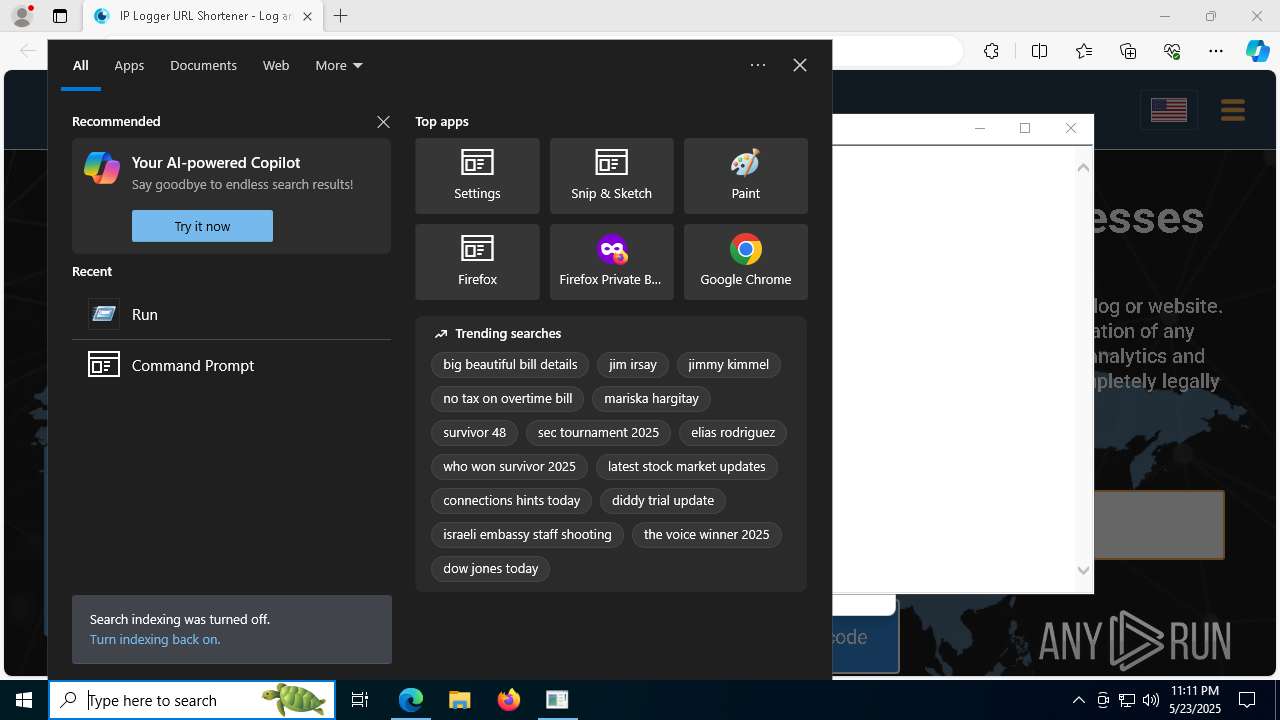Select 'diddy trial update' trend
The image size is (1280, 720).
(x=663, y=501)
